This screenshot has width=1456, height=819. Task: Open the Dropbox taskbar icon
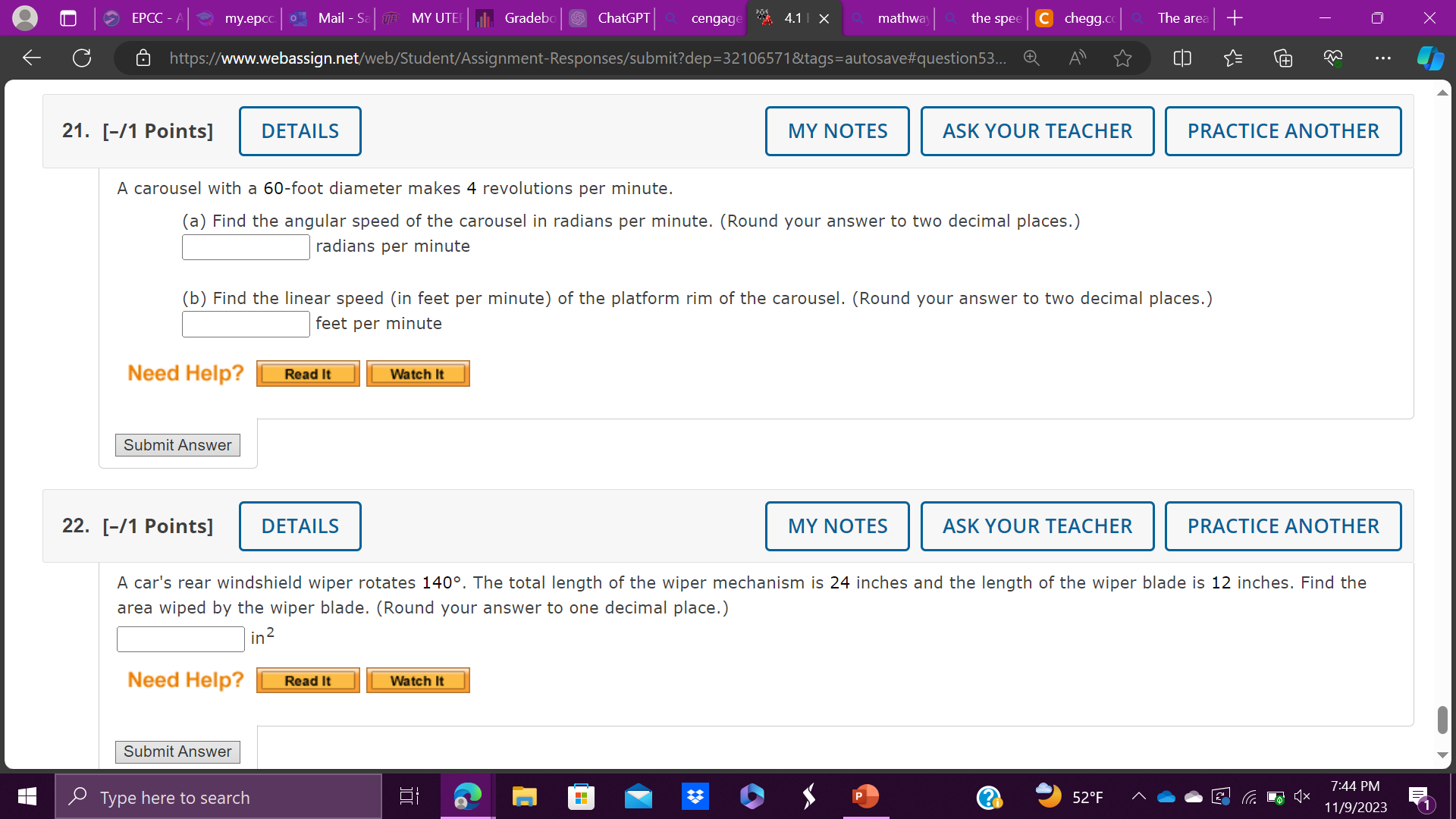point(695,796)
